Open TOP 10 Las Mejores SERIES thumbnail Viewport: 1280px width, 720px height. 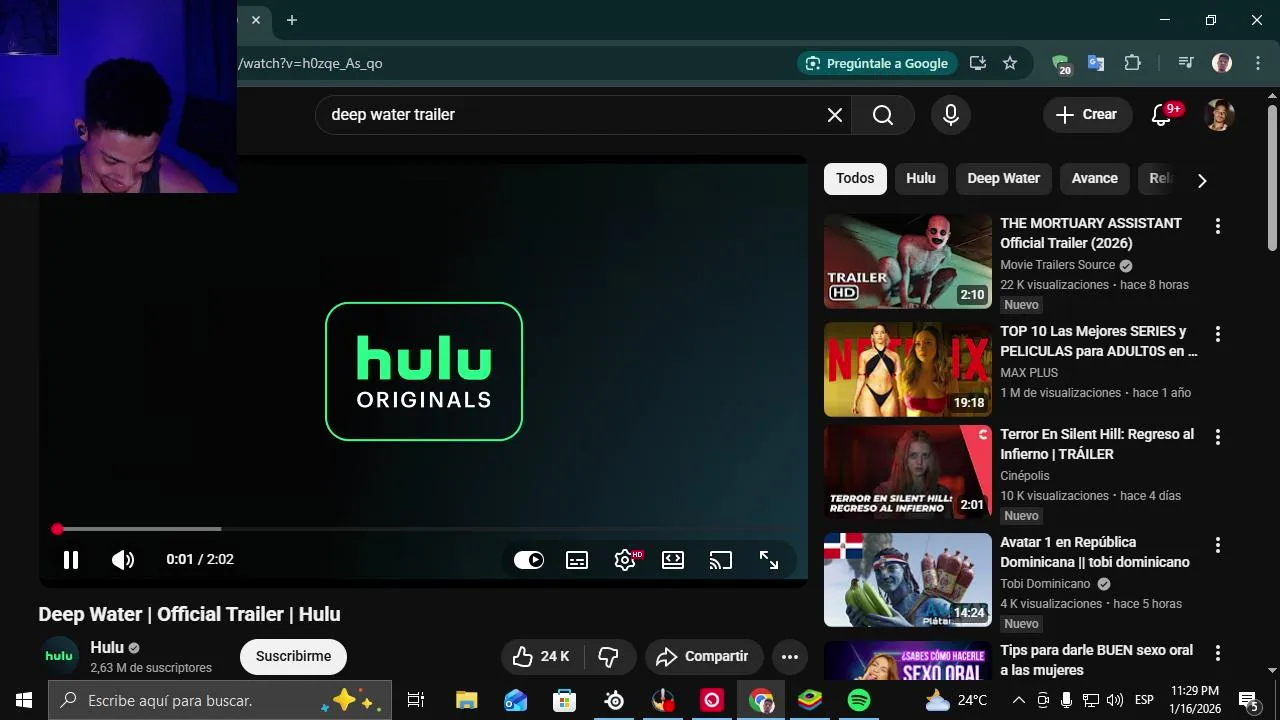[x=908, y=369]
